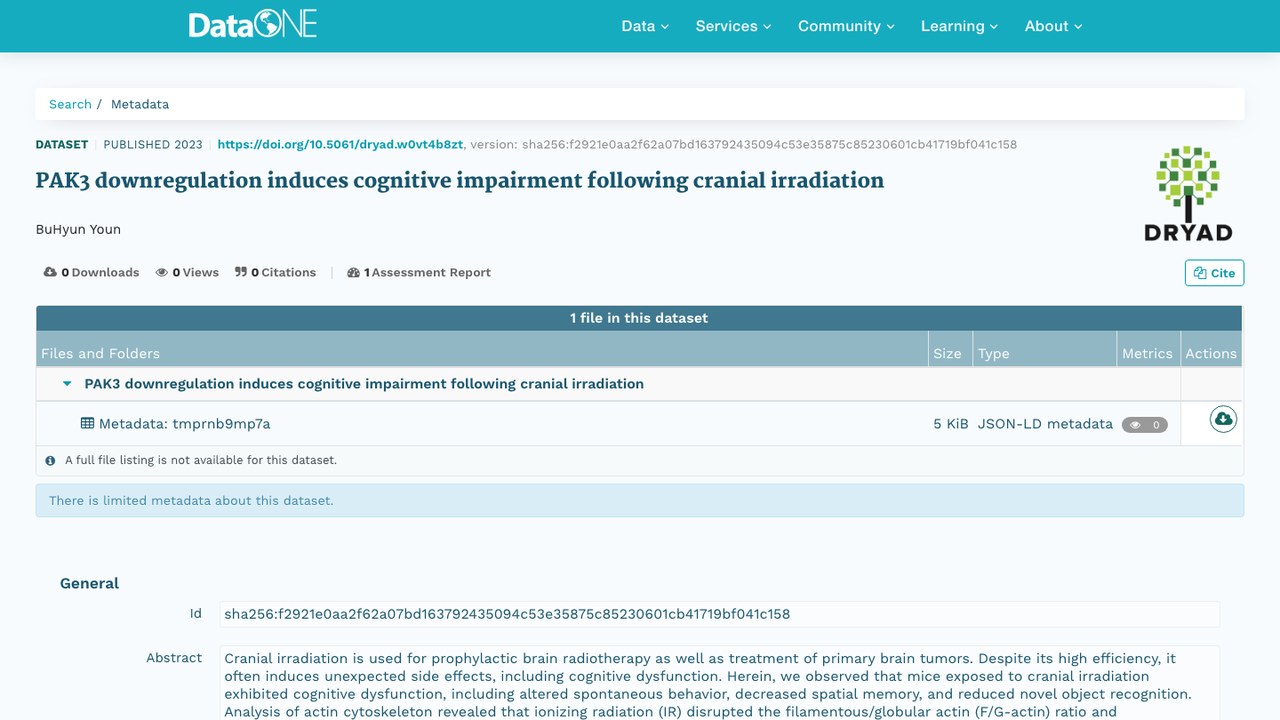Open the 1 Assessment Report gauge link

419,272
